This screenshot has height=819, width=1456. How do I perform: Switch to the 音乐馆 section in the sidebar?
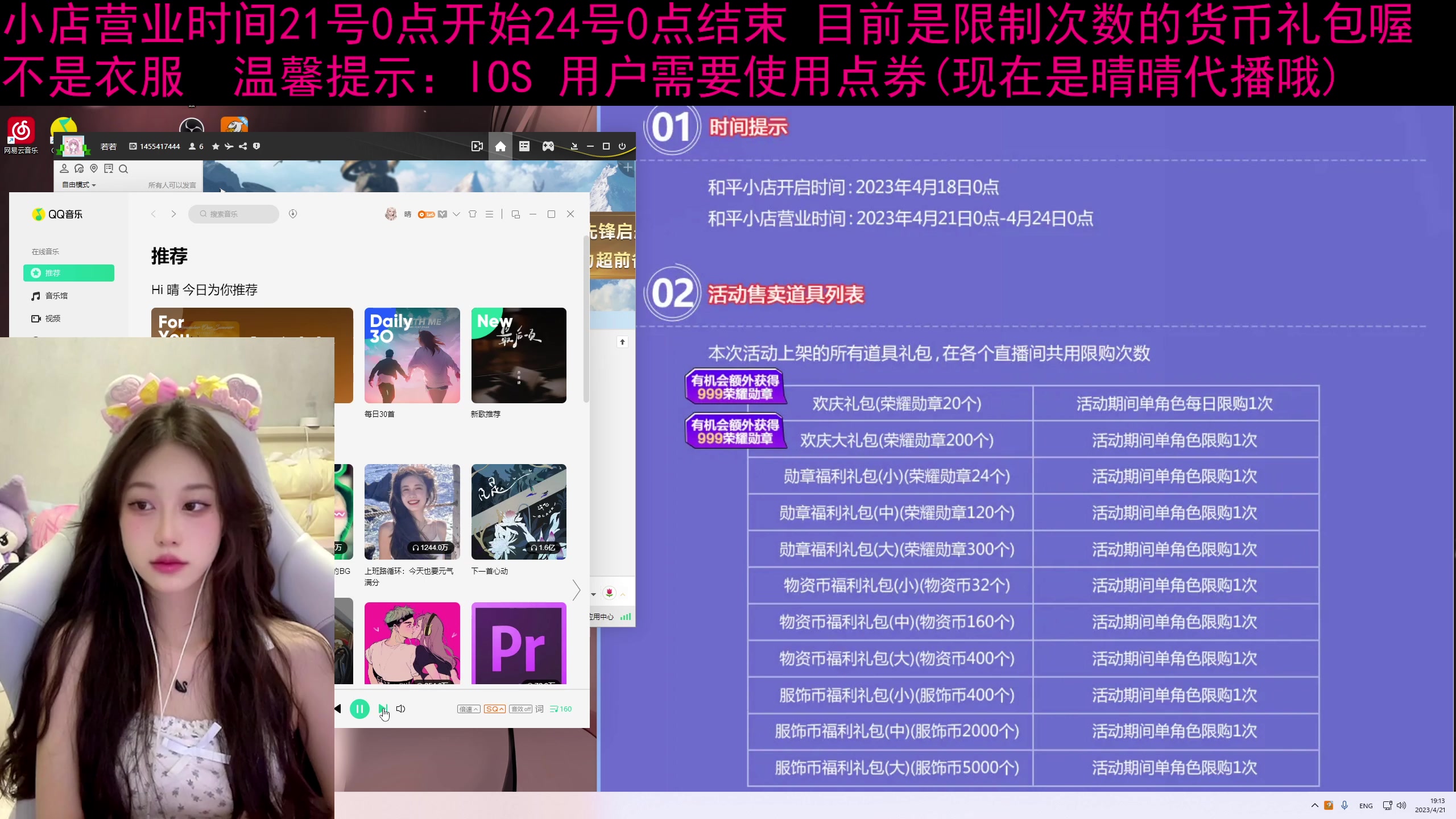coord(56,296)
